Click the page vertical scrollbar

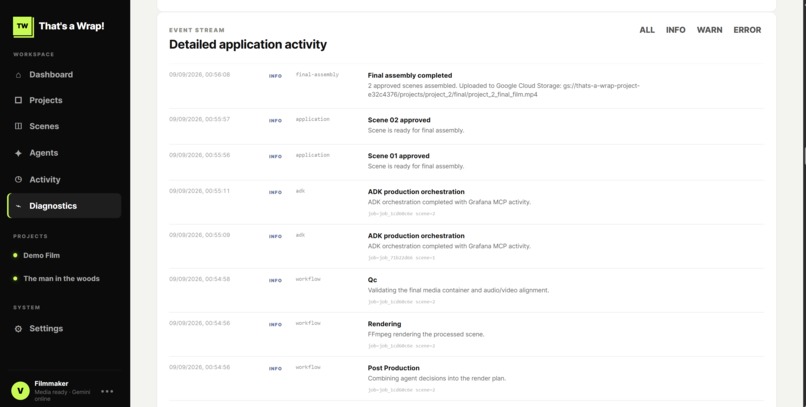tap(804, 154)
